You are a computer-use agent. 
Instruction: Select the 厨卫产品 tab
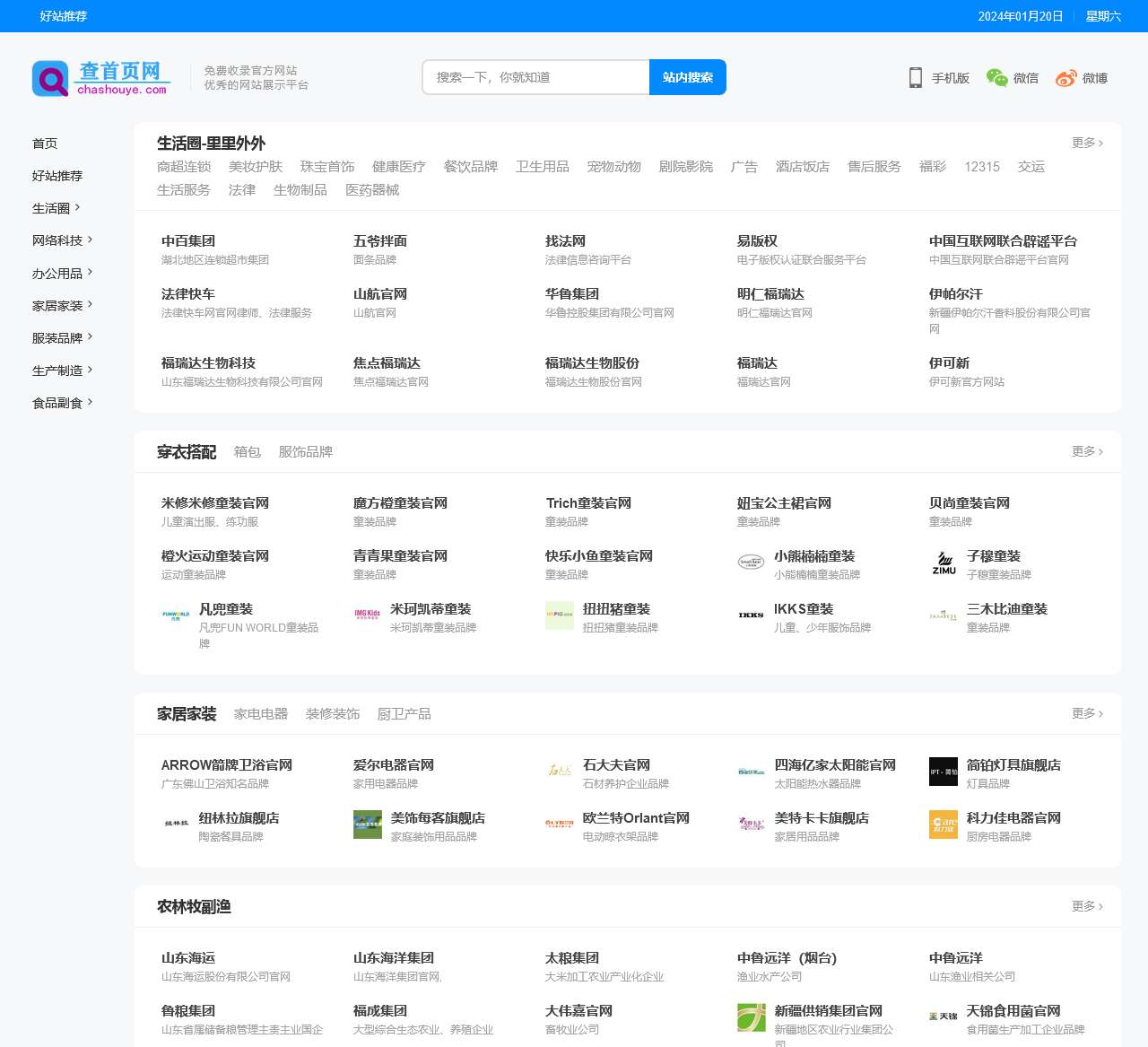click(x=404, y=714)
